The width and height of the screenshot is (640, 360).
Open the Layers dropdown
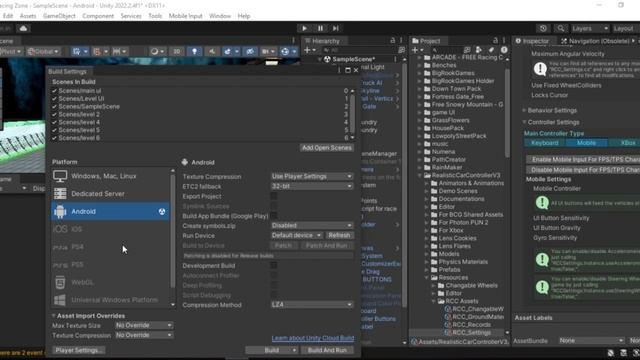pyautogui.click(x=590, y=28)
